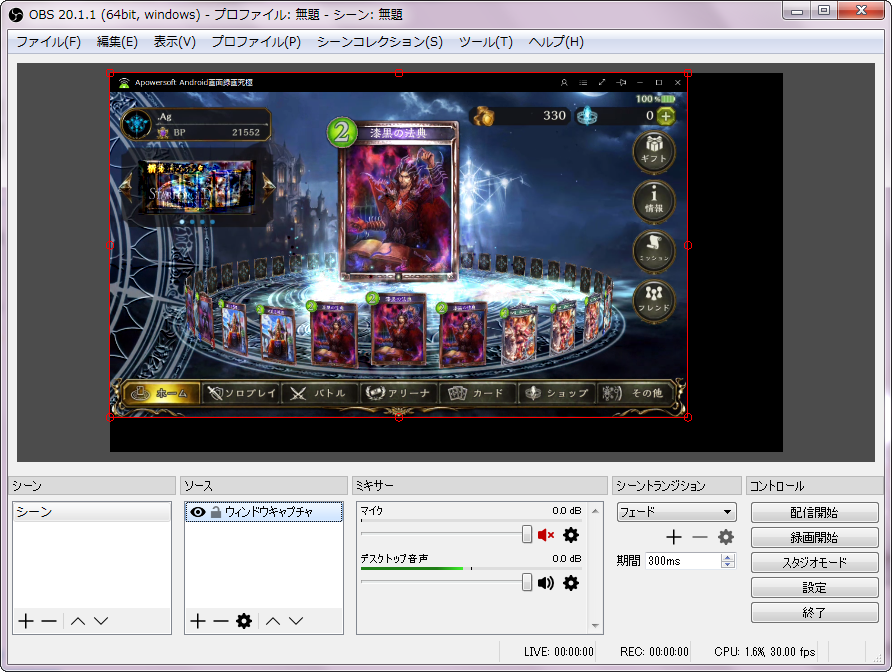Add a new scene with the plus icon

(x=26, y=621)
